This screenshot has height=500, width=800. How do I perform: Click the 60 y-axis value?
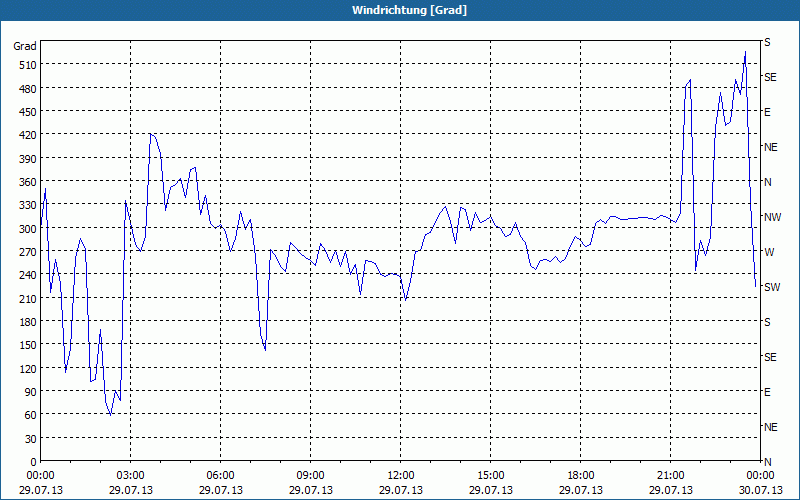click(x=31, y=415)
